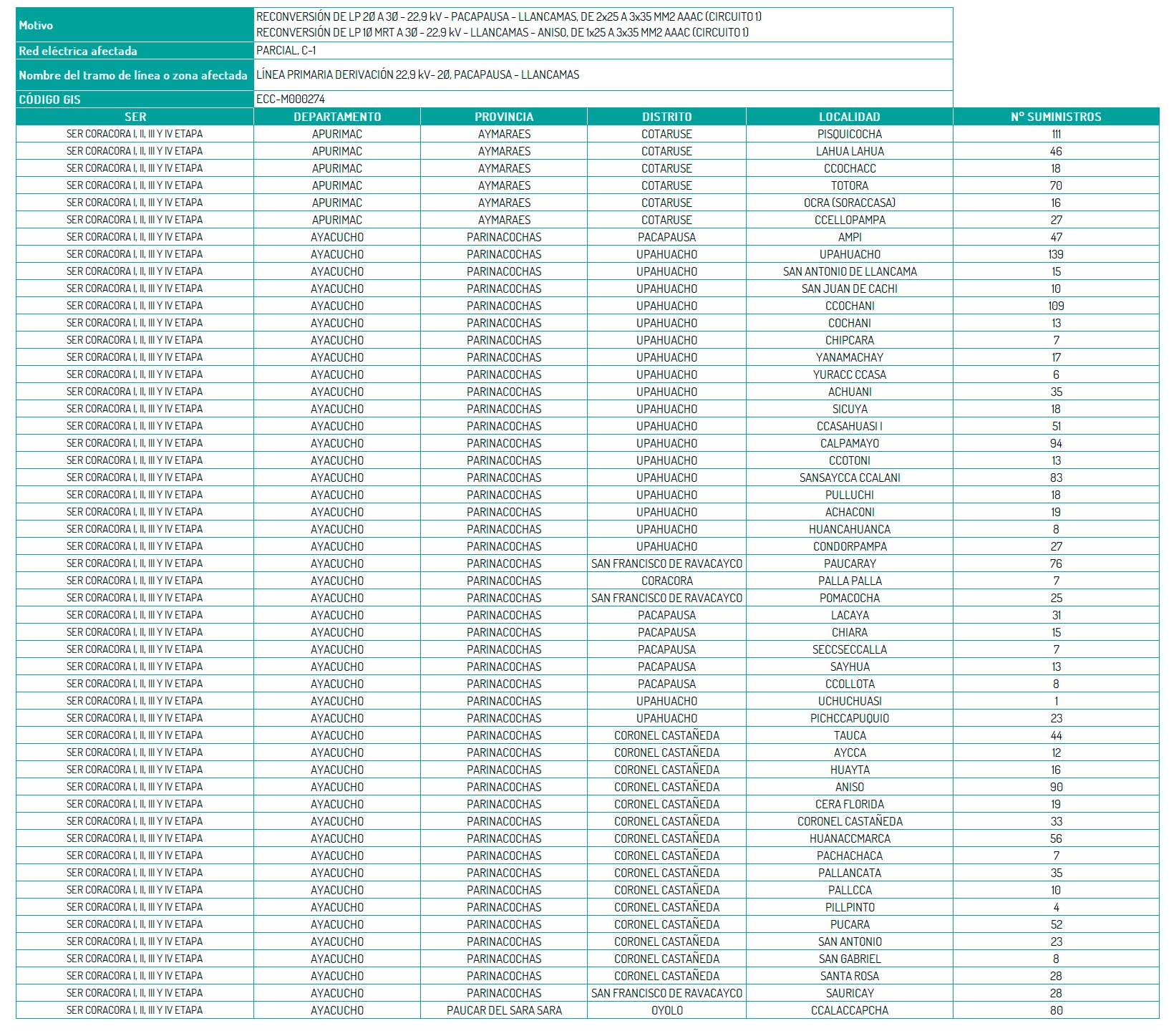Click the value 139 in the UPAHUACHO locality row

[1056, 254]
